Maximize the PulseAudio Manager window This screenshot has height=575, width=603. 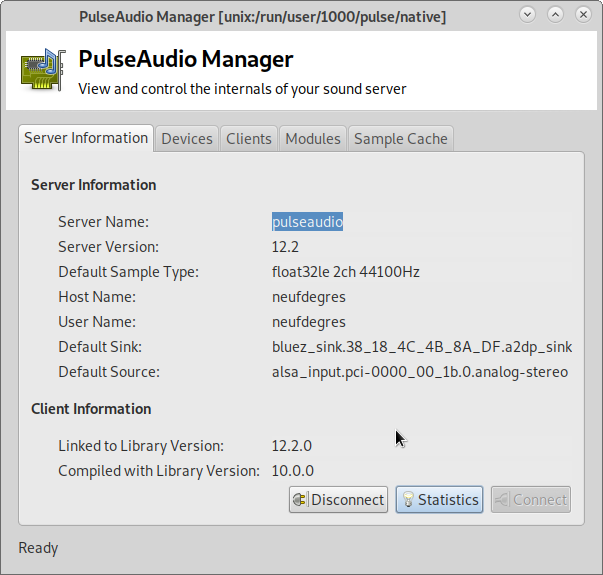click(557, 16)
